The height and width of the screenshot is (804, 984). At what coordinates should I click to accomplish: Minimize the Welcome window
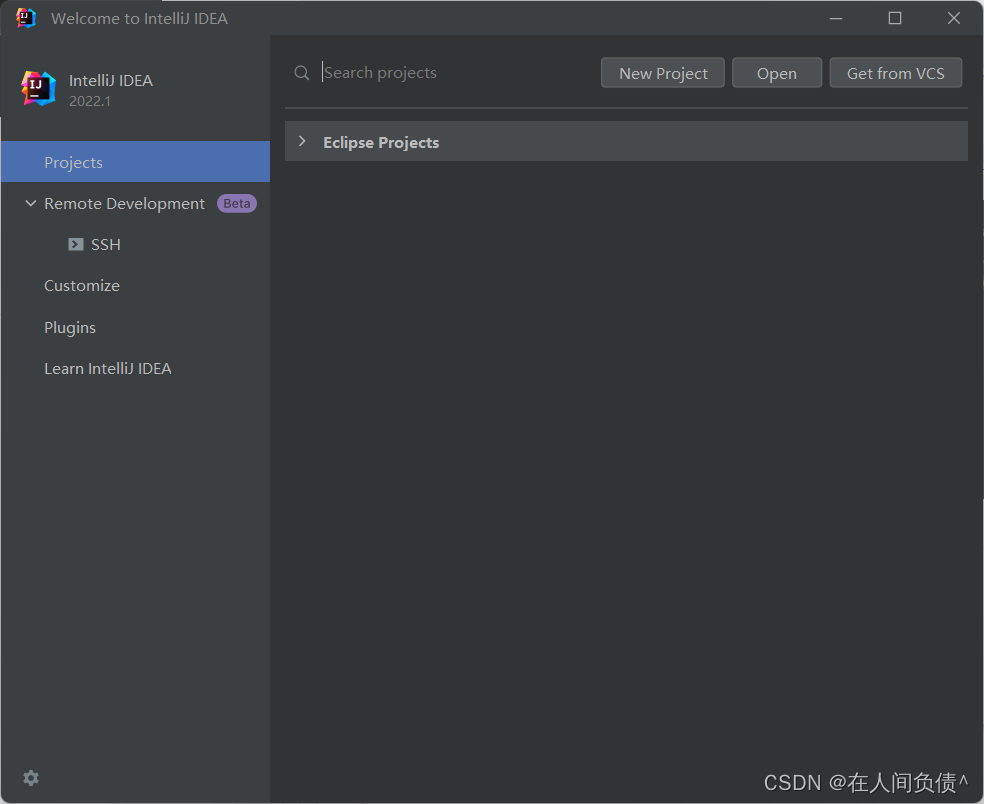click(836, 18)
